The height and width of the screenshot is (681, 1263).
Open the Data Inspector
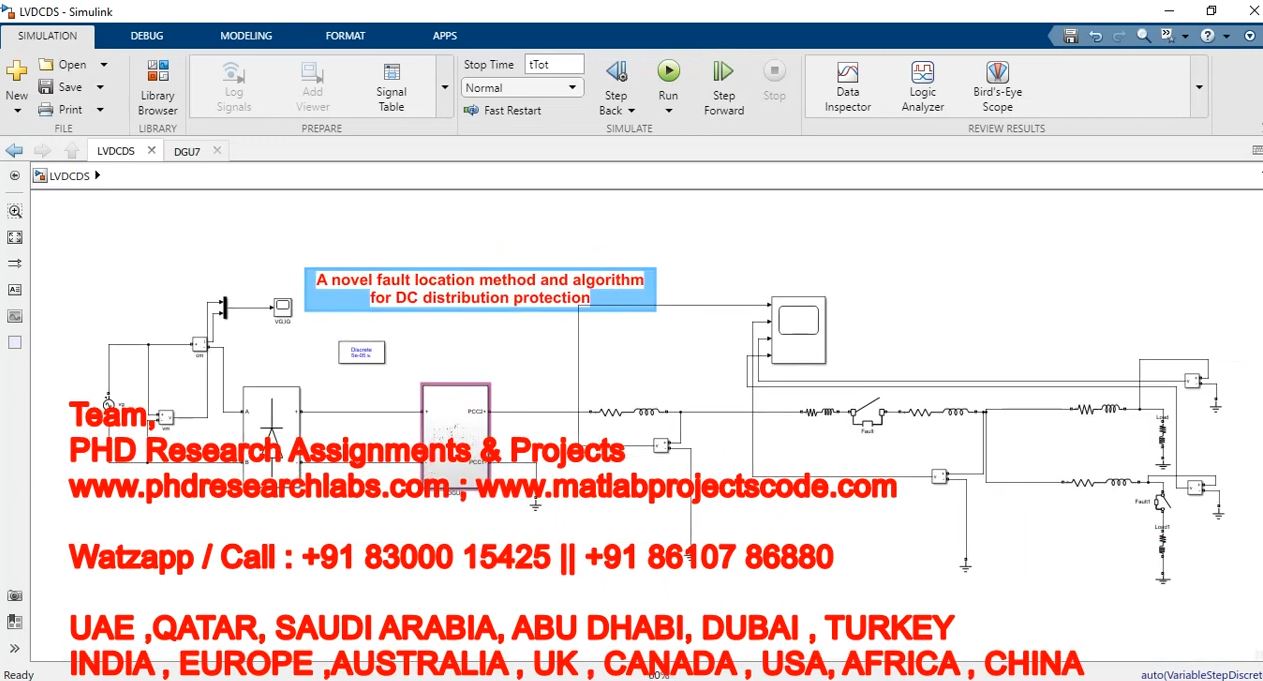(848, 87)
